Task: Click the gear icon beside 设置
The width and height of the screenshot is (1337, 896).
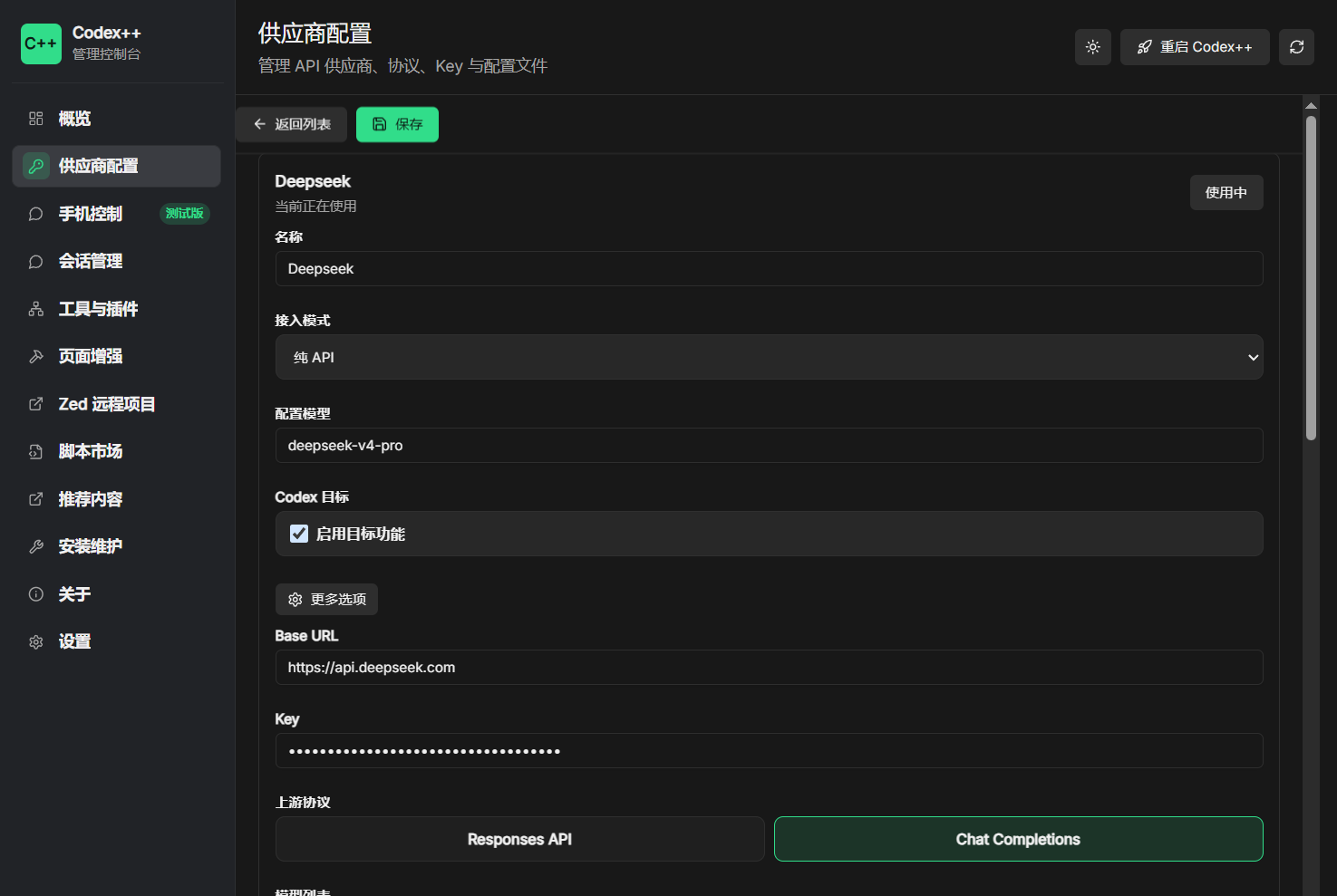Action: [x=36, y=642]
